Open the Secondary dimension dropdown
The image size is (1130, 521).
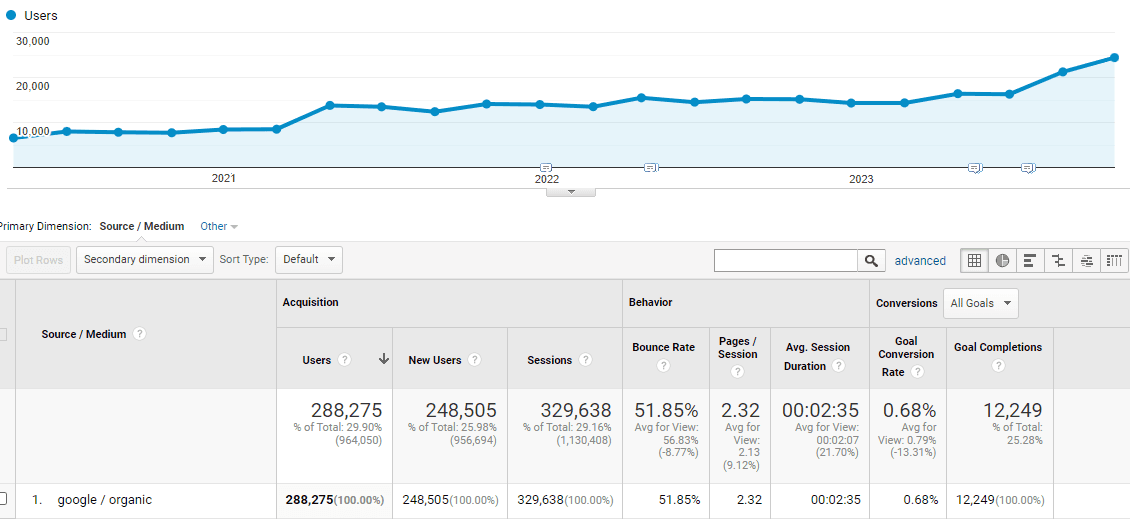[145, 260]
